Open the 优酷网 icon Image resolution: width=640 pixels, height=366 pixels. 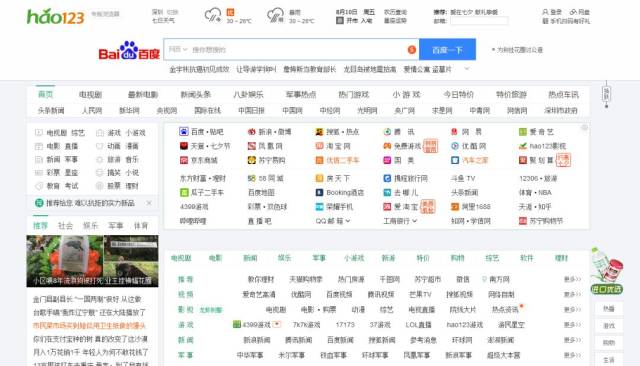click(x=455, y=146)
